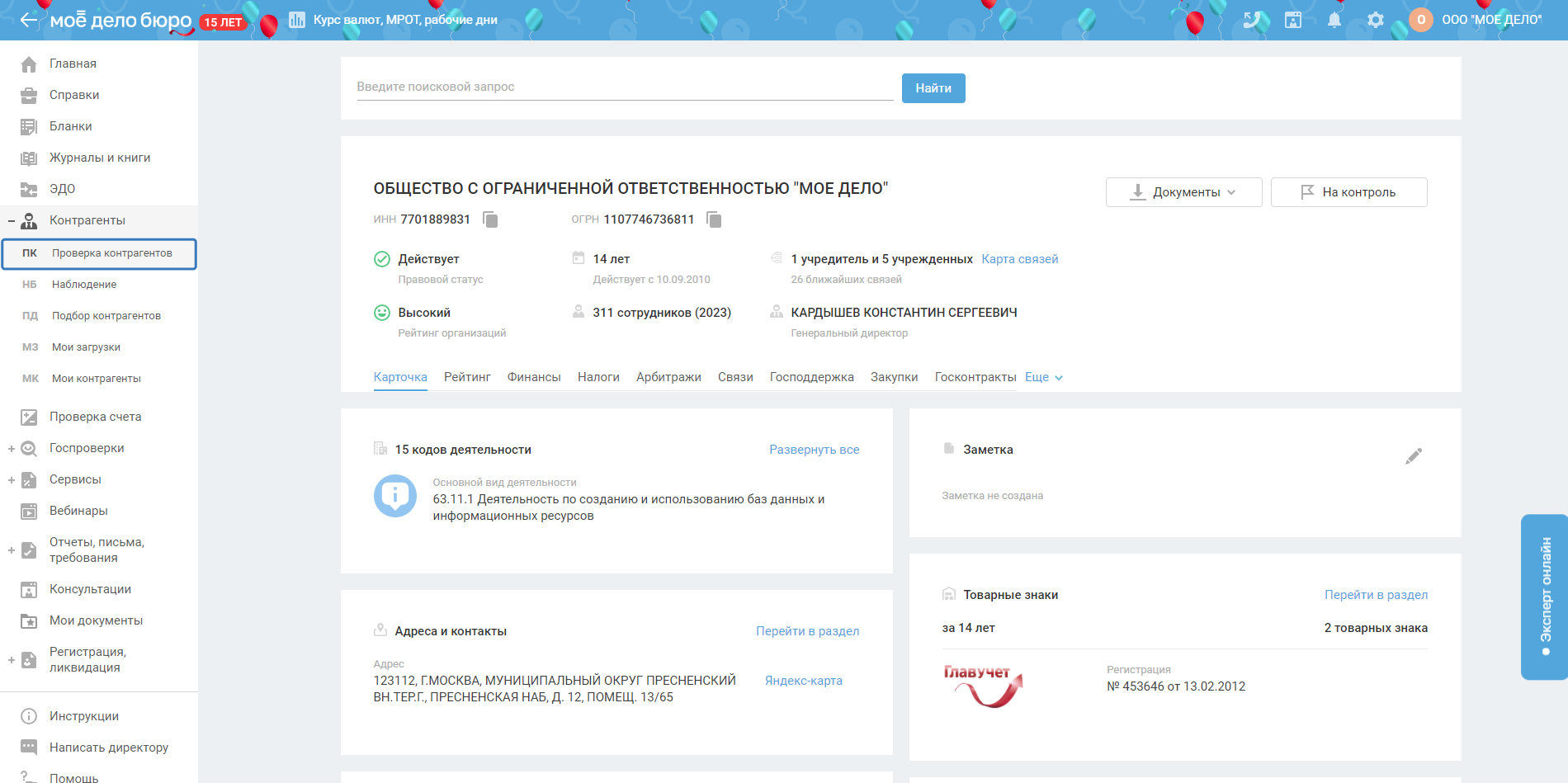Click the Найти search button

pyautogui.click(x=933, y=88)
